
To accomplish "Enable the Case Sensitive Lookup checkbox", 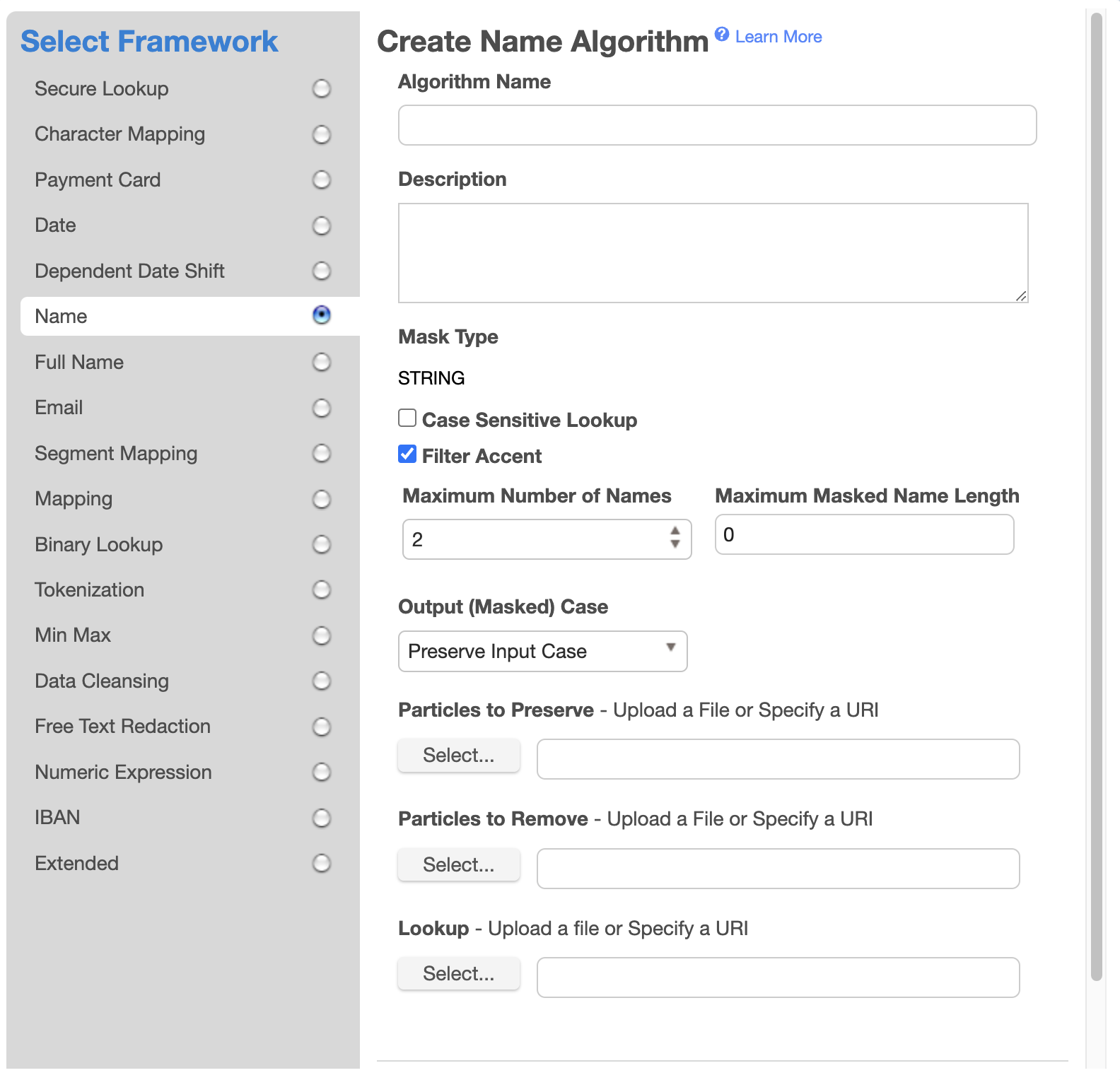I will pyautogui.click(x=407, y=418).
